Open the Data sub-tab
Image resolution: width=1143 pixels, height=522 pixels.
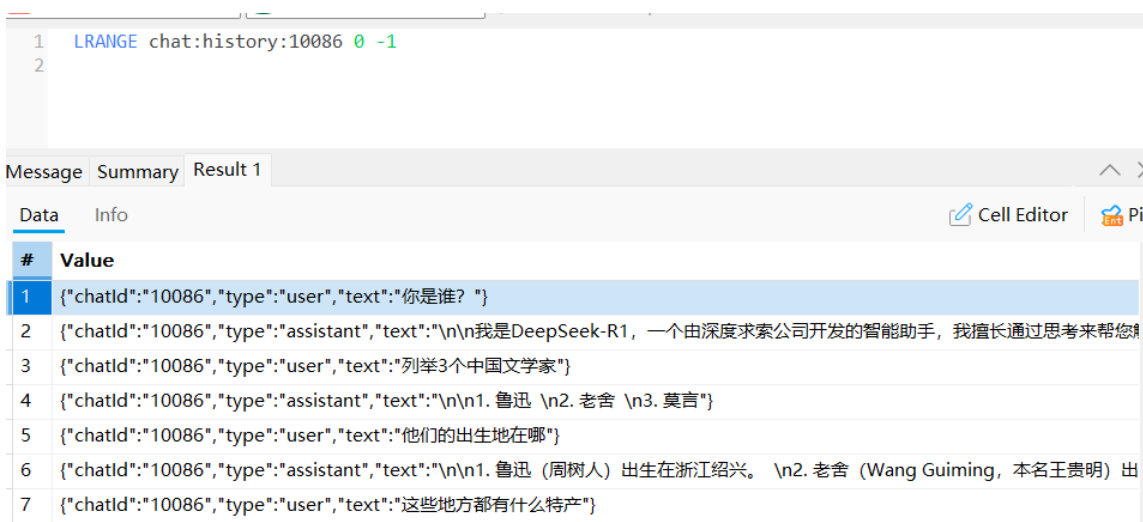point(39,215)
